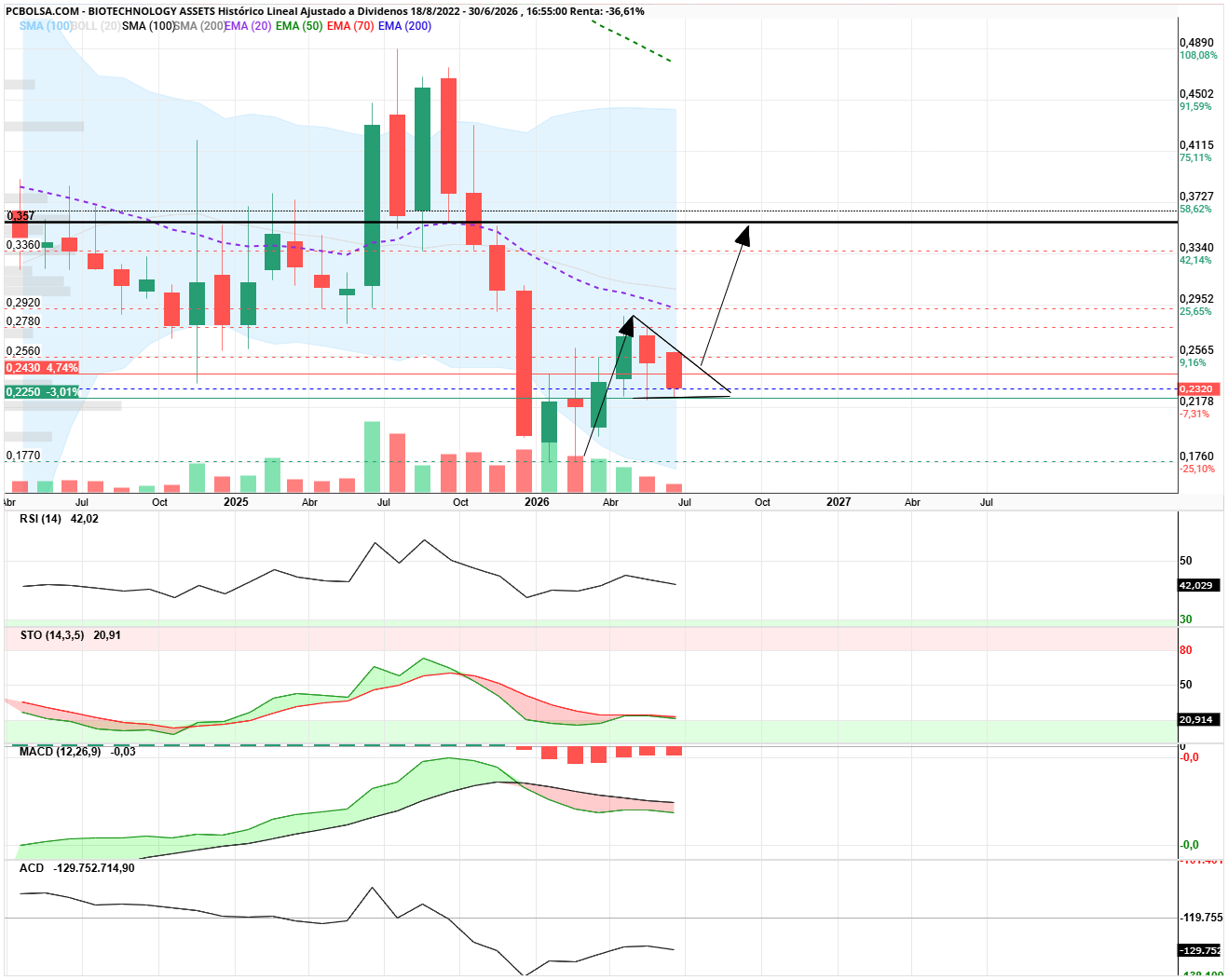Click the 2027 year label on the time axis
The width and height of the screenshot is (1228, 980).
point(839,502)
